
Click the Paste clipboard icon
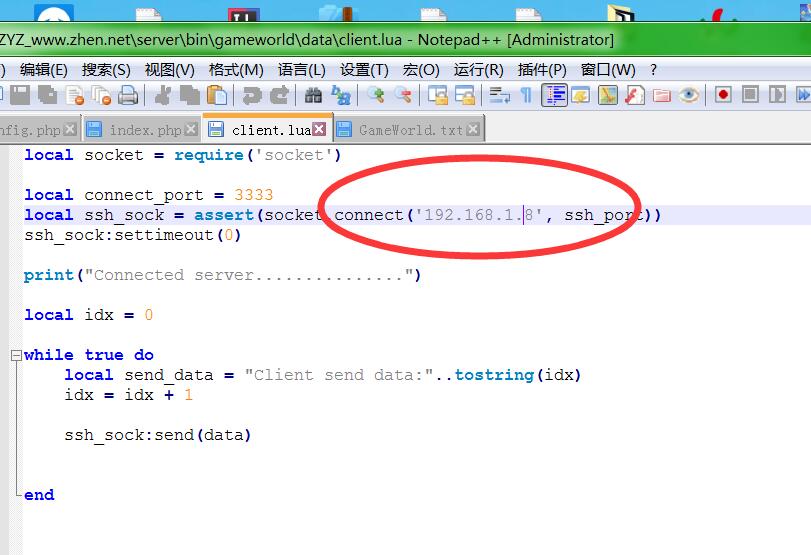coord(216,95)
